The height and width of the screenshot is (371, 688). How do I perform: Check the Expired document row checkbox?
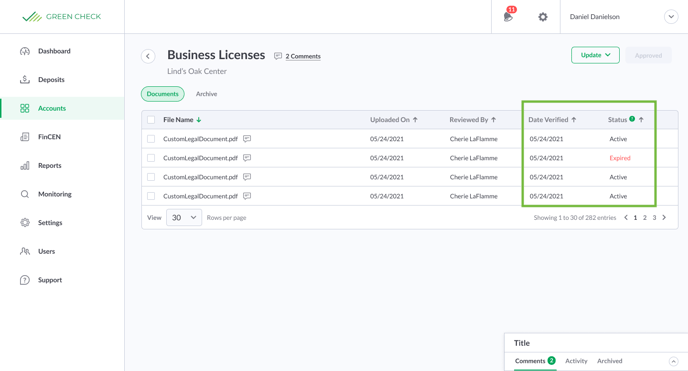coord(151,158)
